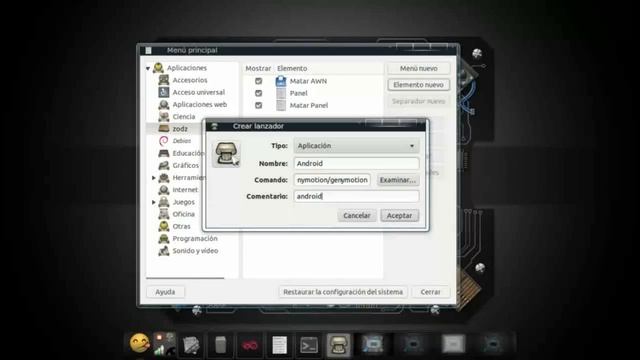Select the Herramientas category icon

pyautogui.click(x=164, y=178)
